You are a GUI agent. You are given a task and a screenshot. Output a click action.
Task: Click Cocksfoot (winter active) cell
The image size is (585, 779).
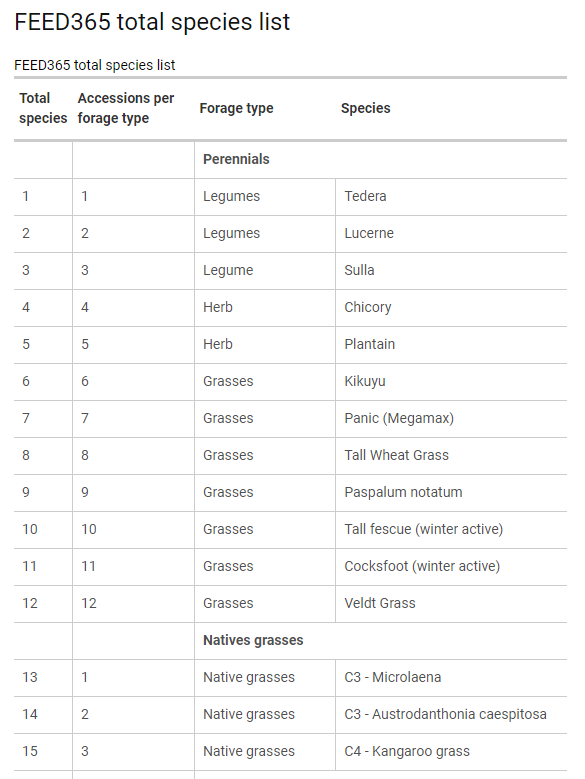coord(451,566)
